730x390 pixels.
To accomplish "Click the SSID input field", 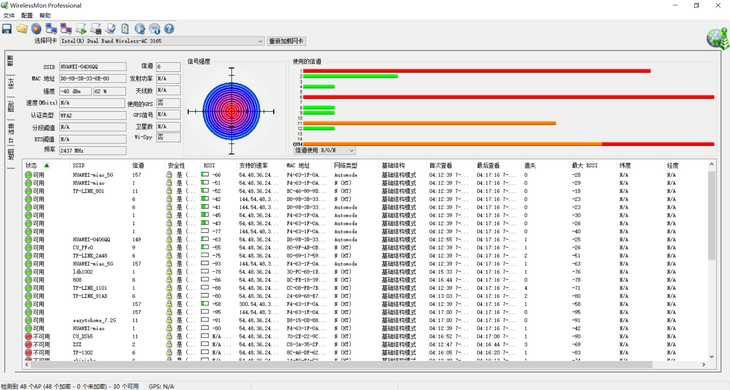I will [93, 67].
